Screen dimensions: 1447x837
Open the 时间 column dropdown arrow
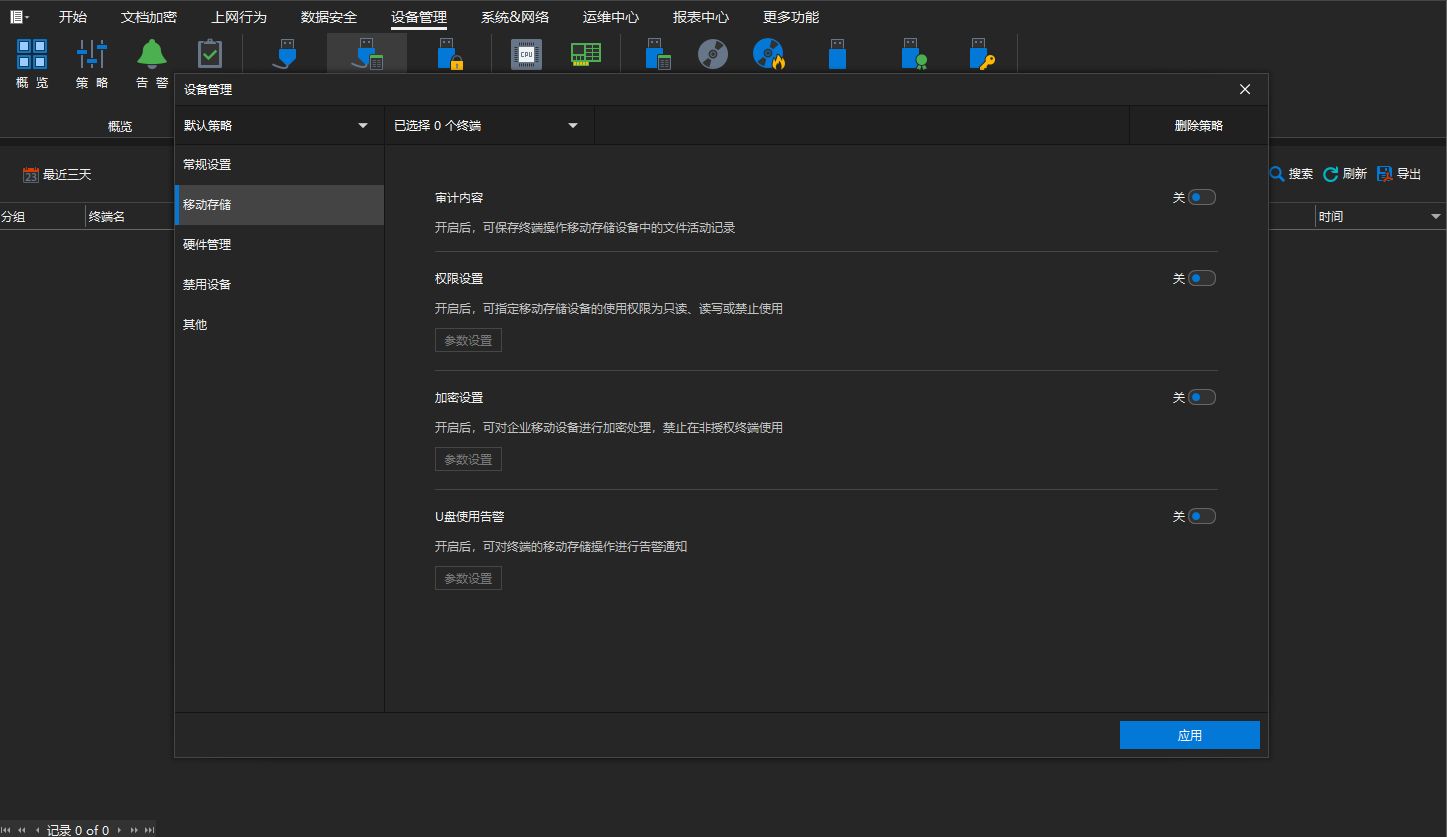[1436, 216]
